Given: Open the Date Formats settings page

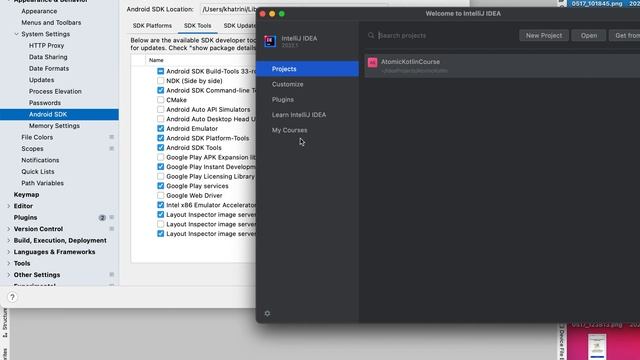Looking at the screenshot, I should pyautogui.click(x=49, y=69).
